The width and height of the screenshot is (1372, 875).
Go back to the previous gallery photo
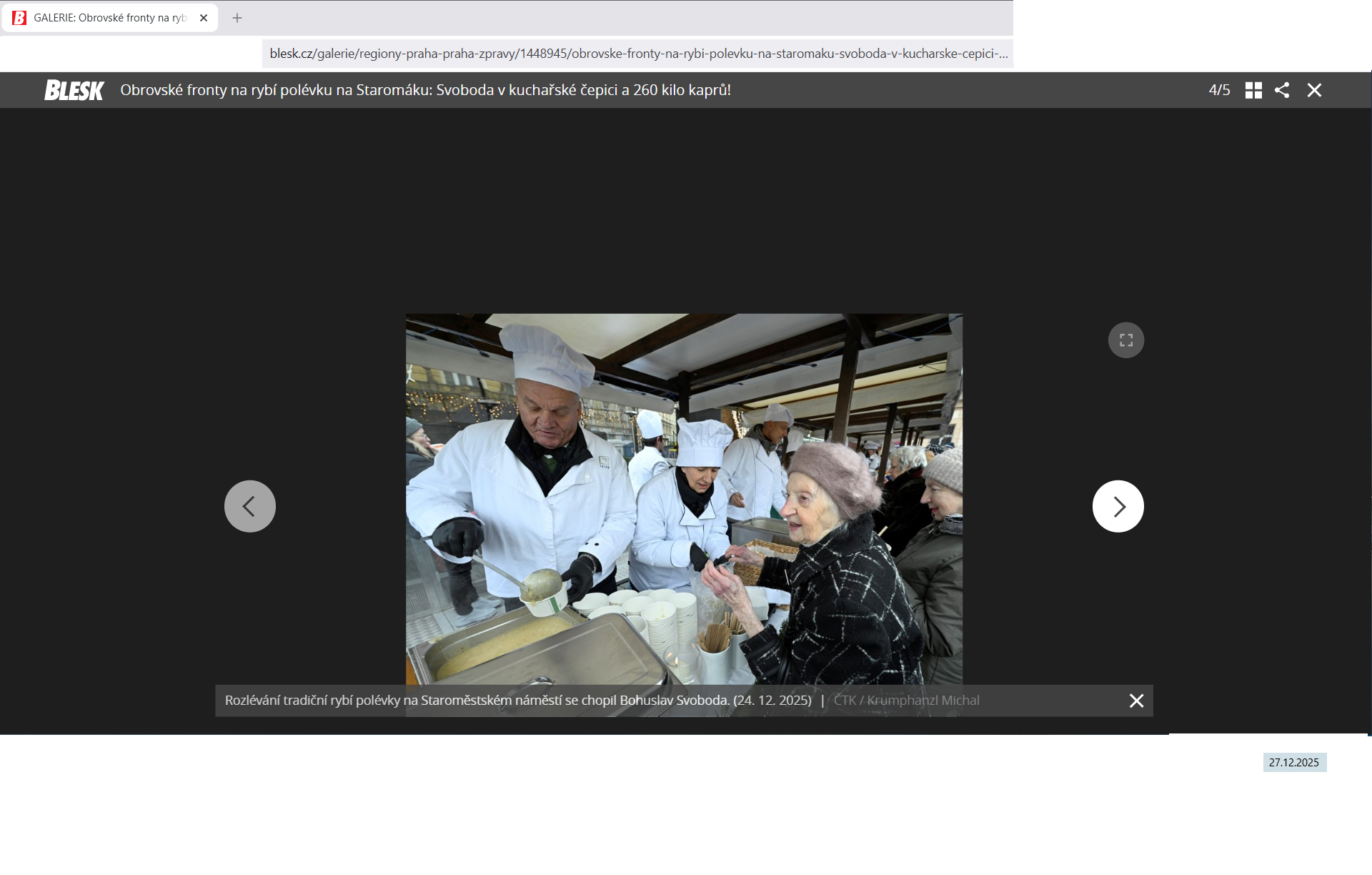click(249, 506)
